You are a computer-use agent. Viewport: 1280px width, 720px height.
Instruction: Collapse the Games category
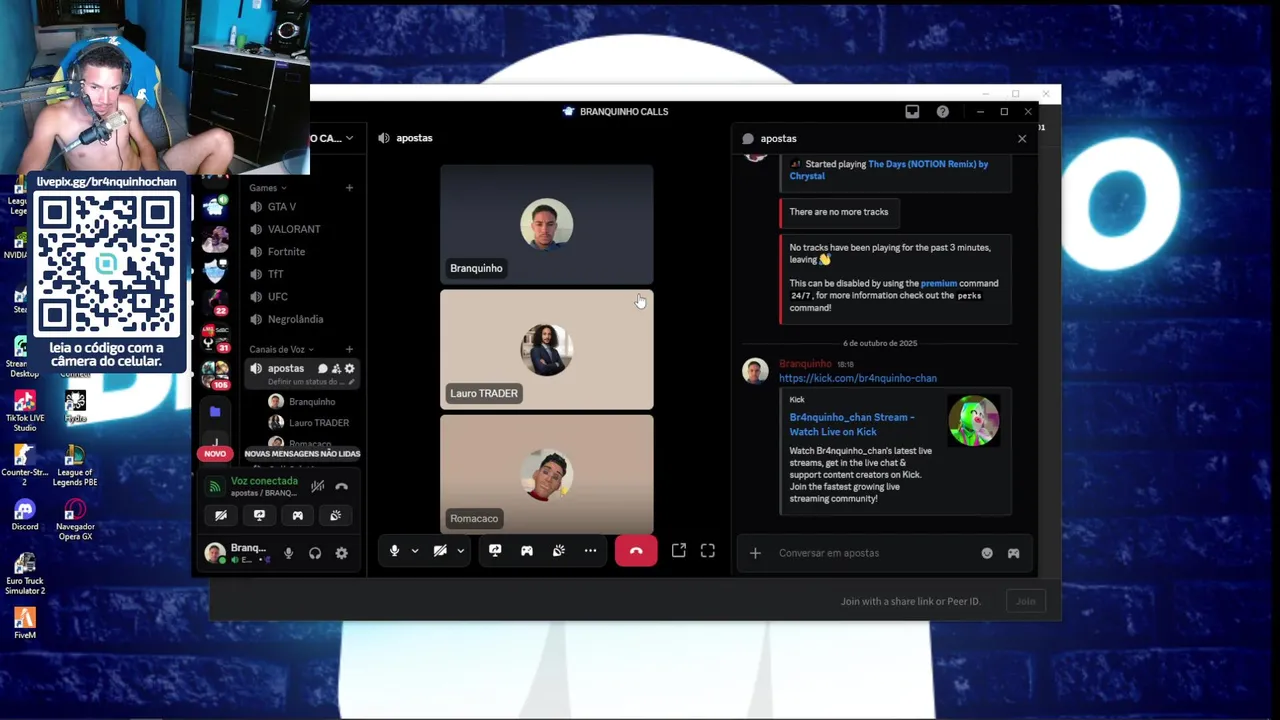click(x=268, y=188)
